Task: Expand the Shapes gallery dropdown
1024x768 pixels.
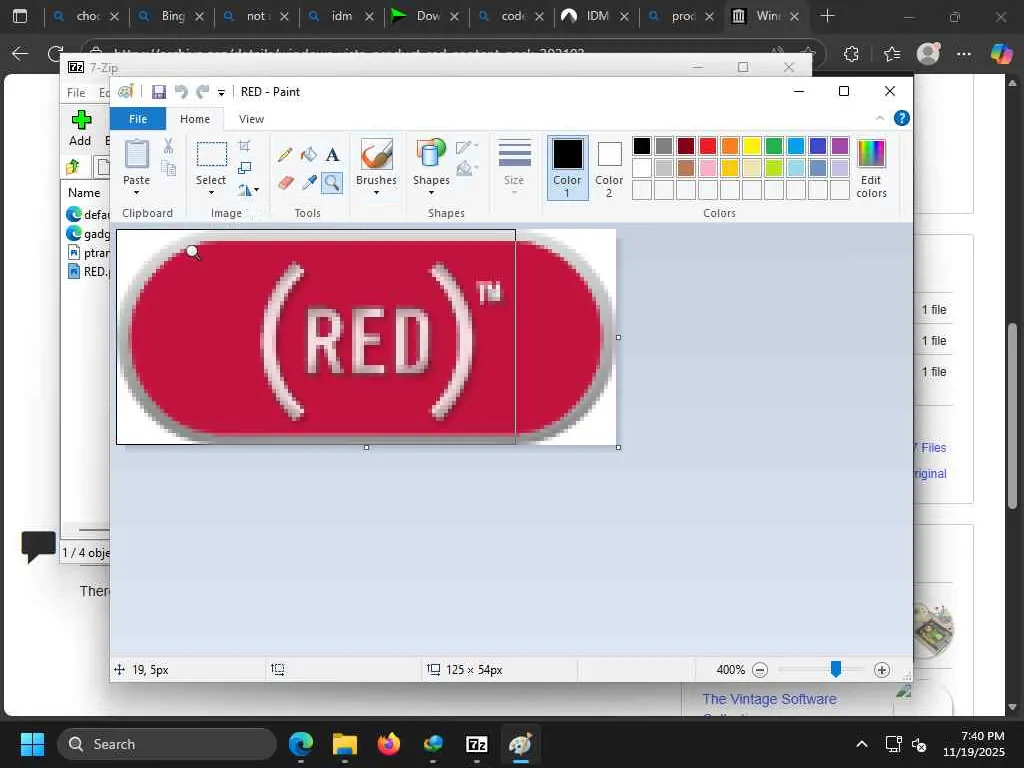Action: tap(431, 192)
